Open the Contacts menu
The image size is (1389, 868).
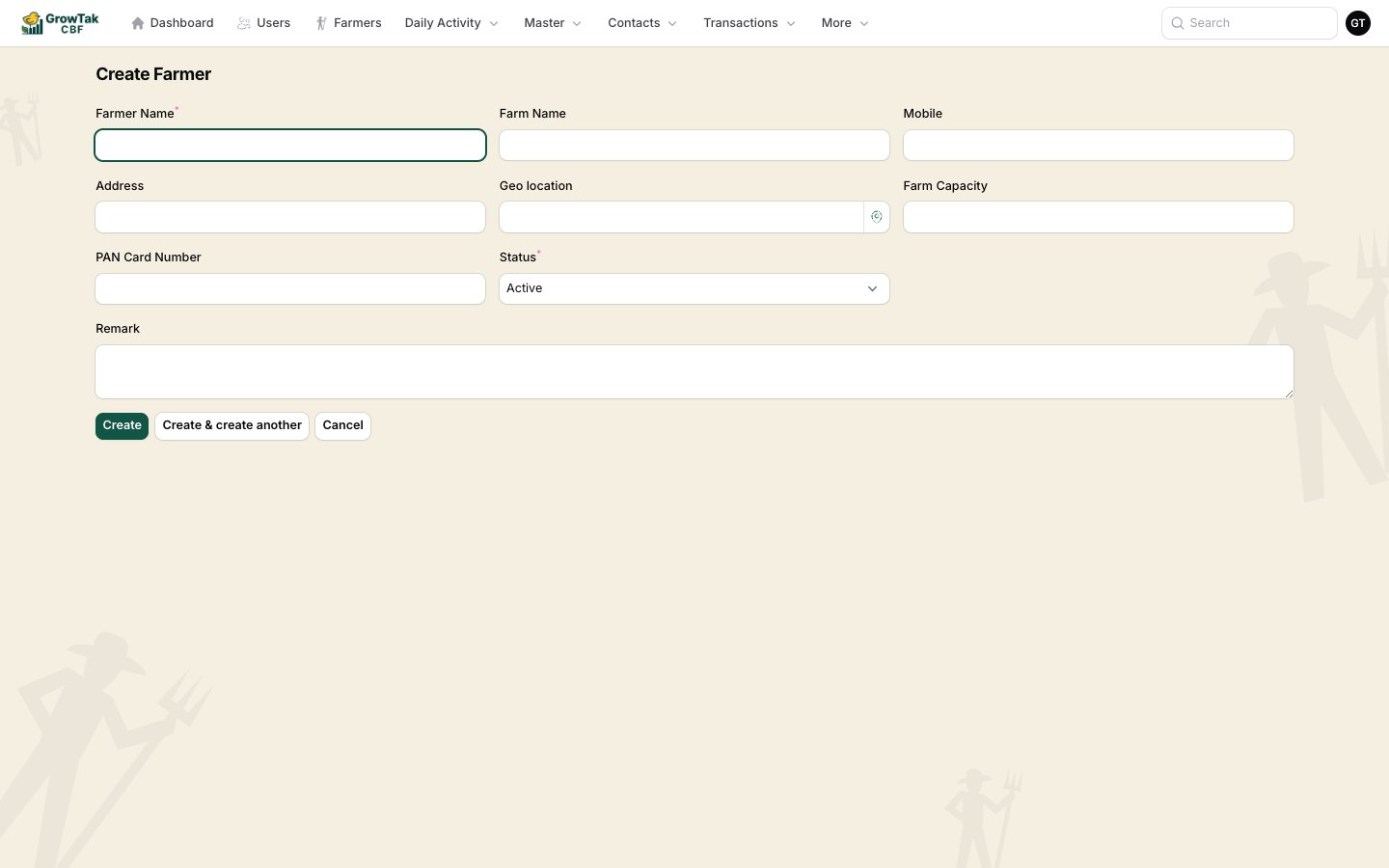coord(642,23)
